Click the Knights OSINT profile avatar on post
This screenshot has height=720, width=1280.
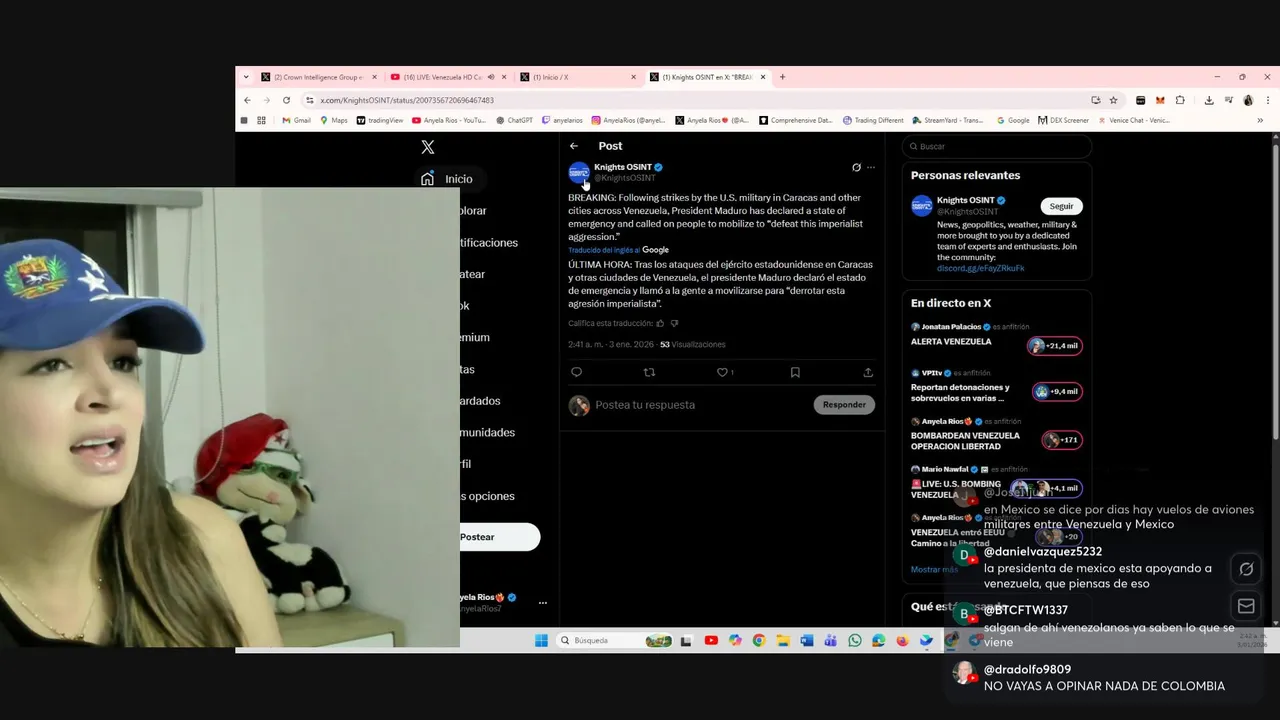tap(579, 172)
